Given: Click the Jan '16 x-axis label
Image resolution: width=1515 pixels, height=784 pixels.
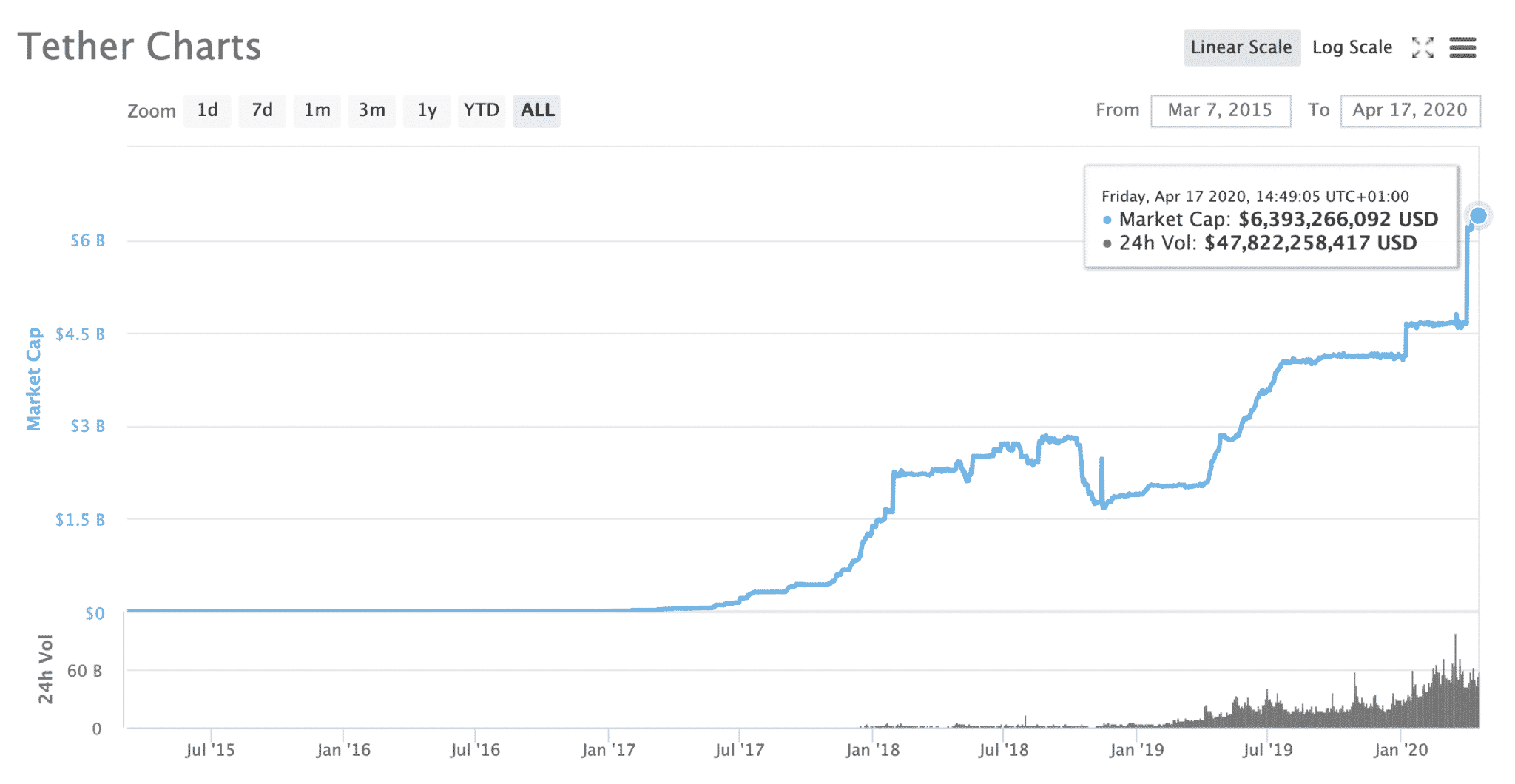Looking at the screenshot, I should 343,750.
